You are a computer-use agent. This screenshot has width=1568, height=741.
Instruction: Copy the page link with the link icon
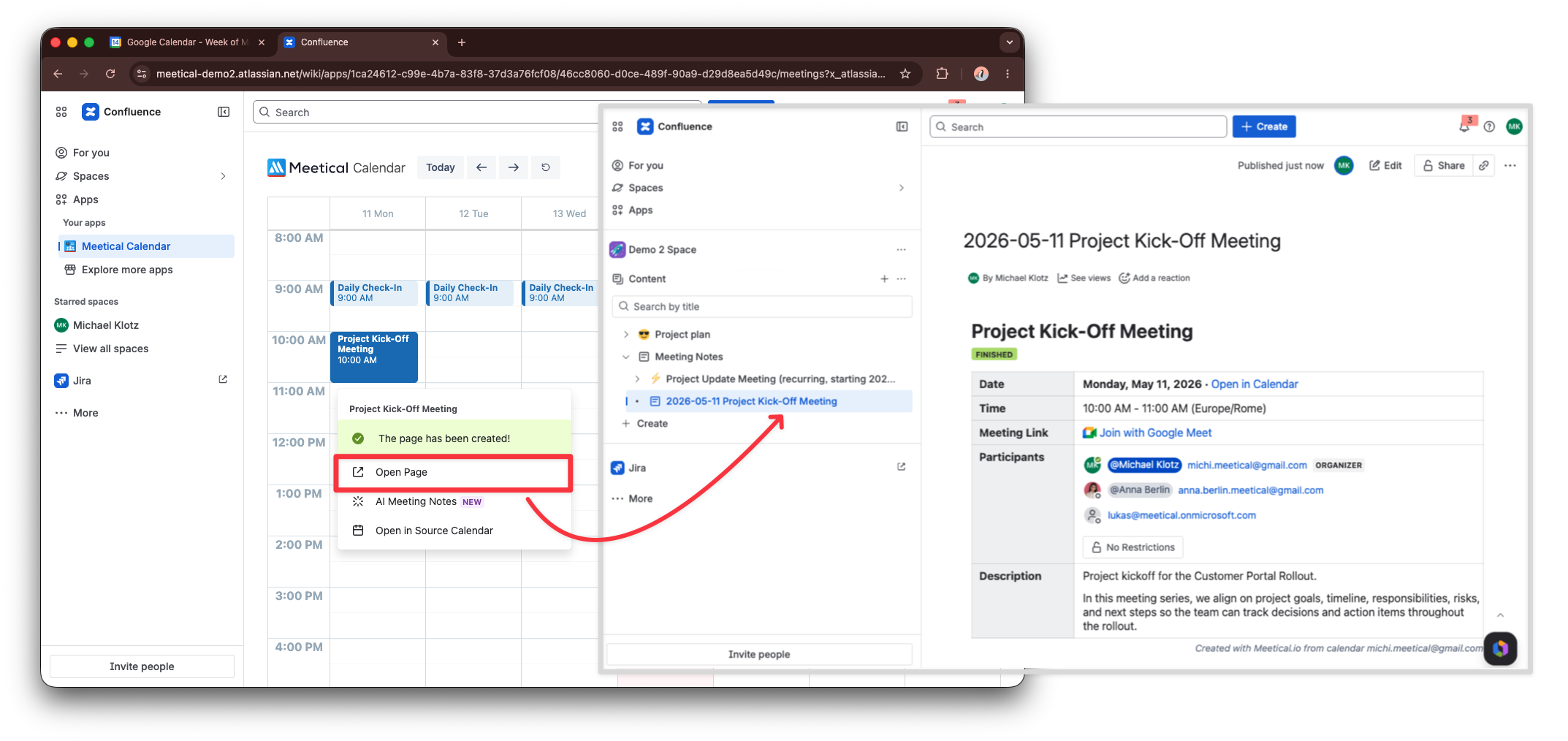pyautogui.click(x=1484, y=166)
